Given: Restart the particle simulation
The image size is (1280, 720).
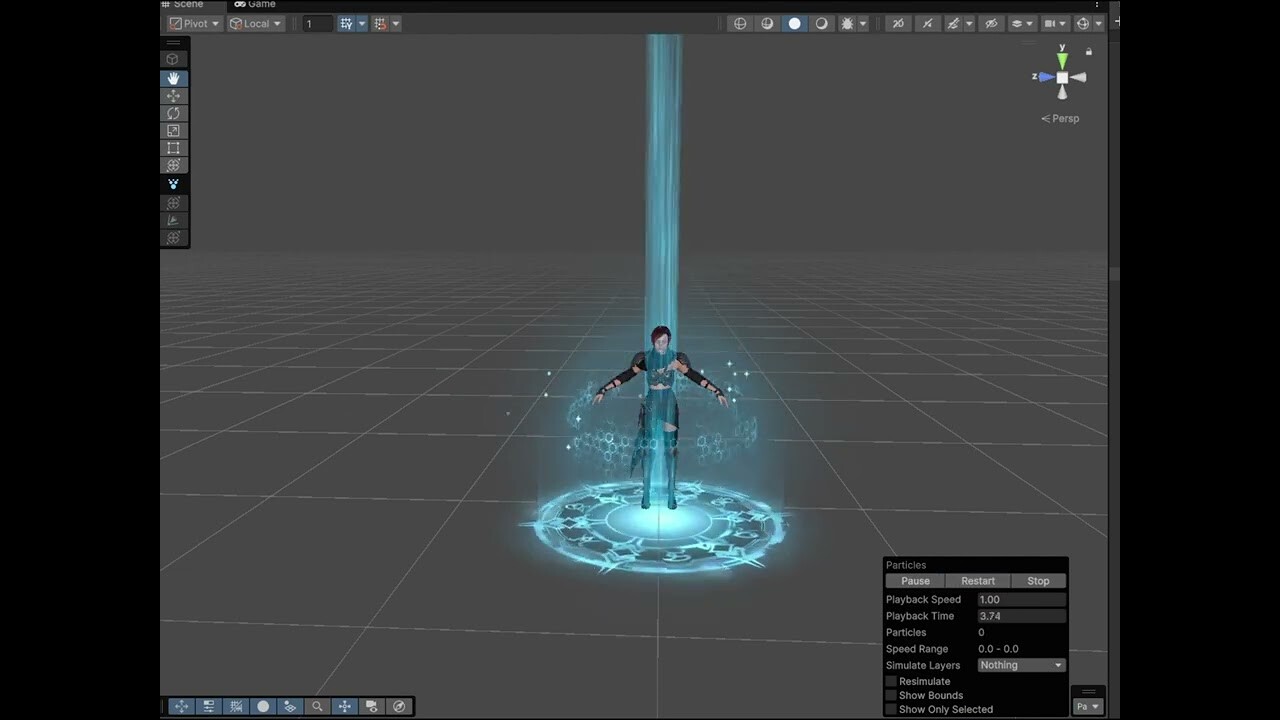Looking at the screenshot, I should pyautogui.click(x=978, y=581).
